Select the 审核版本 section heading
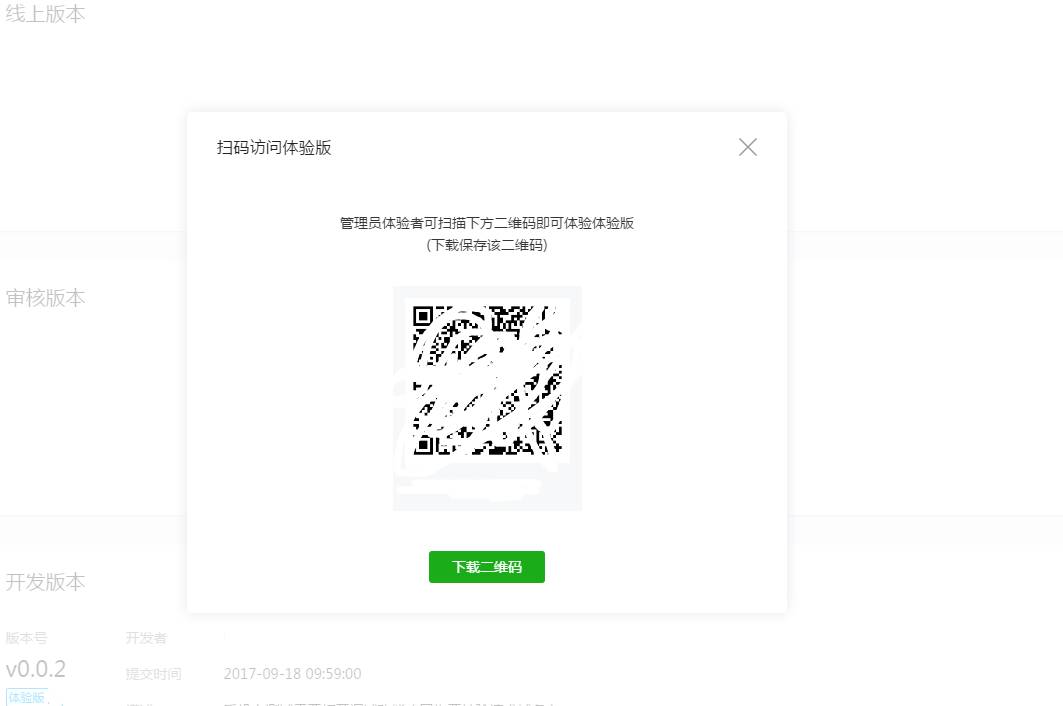The width and height of the screenshot is (1063, 706). click(45, 298)
